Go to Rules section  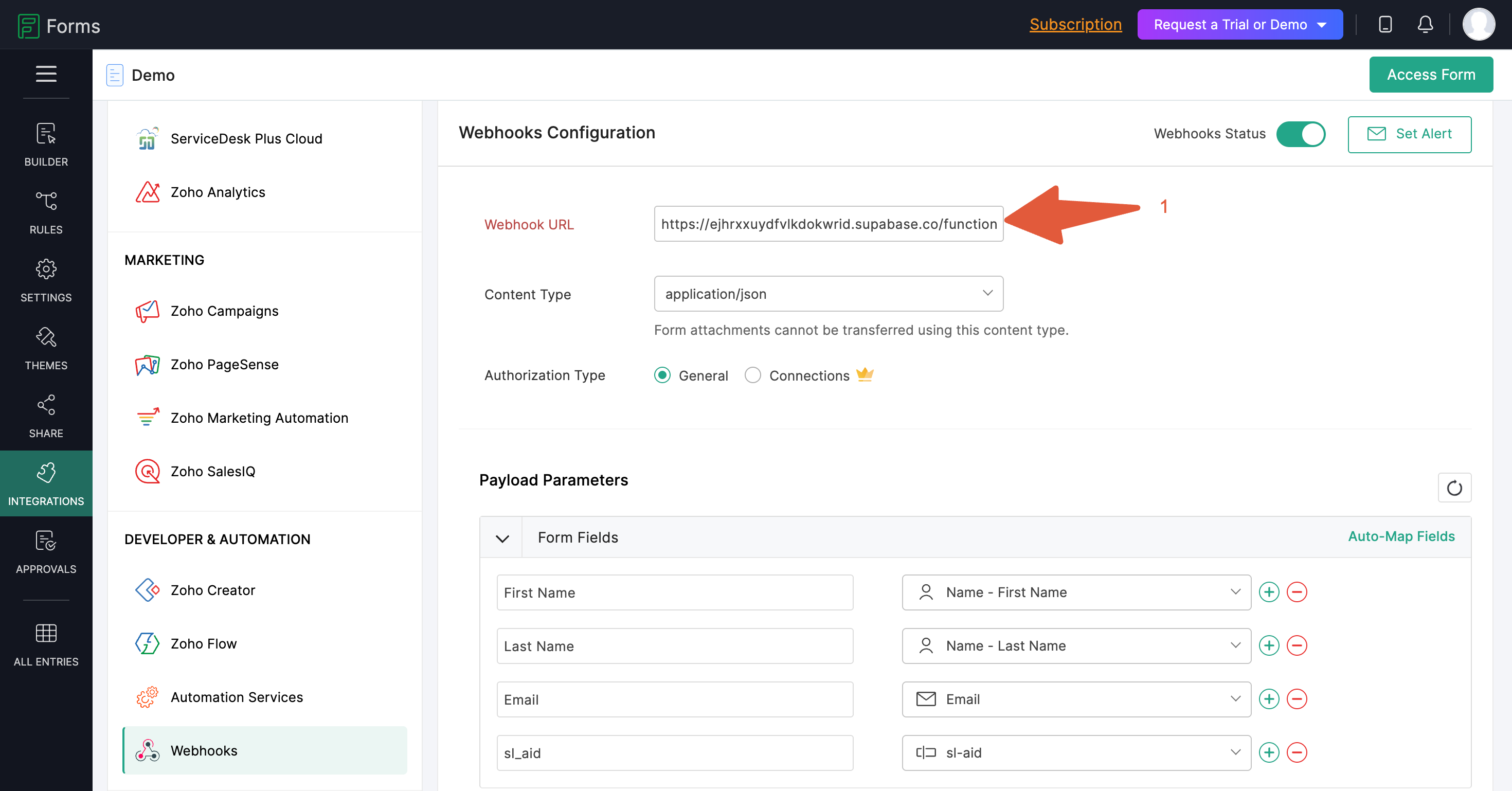[x=46, y=212]
